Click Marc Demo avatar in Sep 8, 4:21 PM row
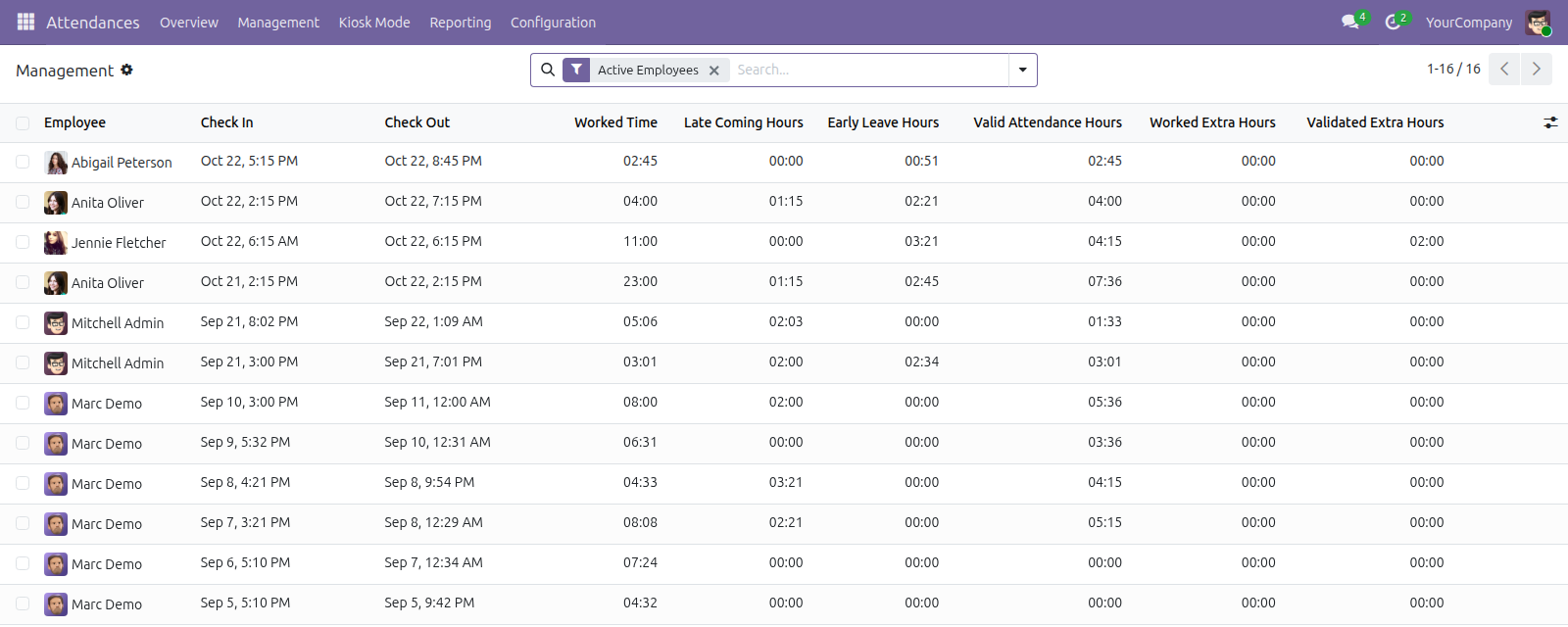Viewport: 1568px width, 627px height. 56,484
